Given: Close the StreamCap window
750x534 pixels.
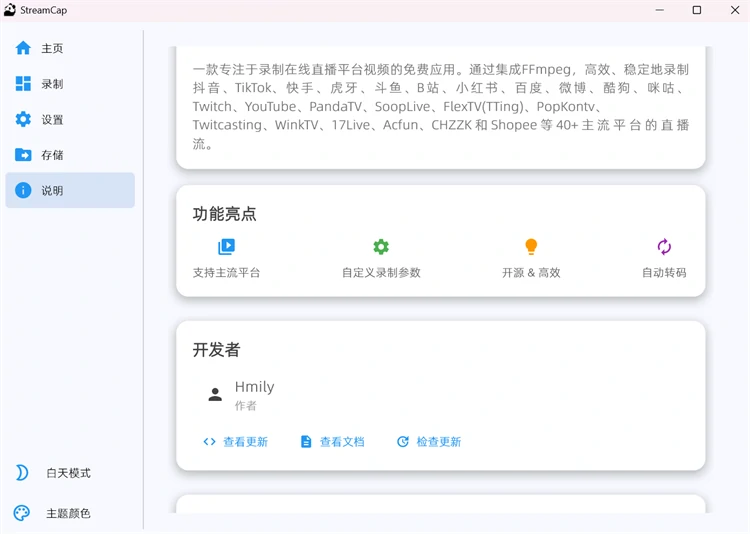Looking at the screenshot, I should pyautogui.click(x=735, y=10).
